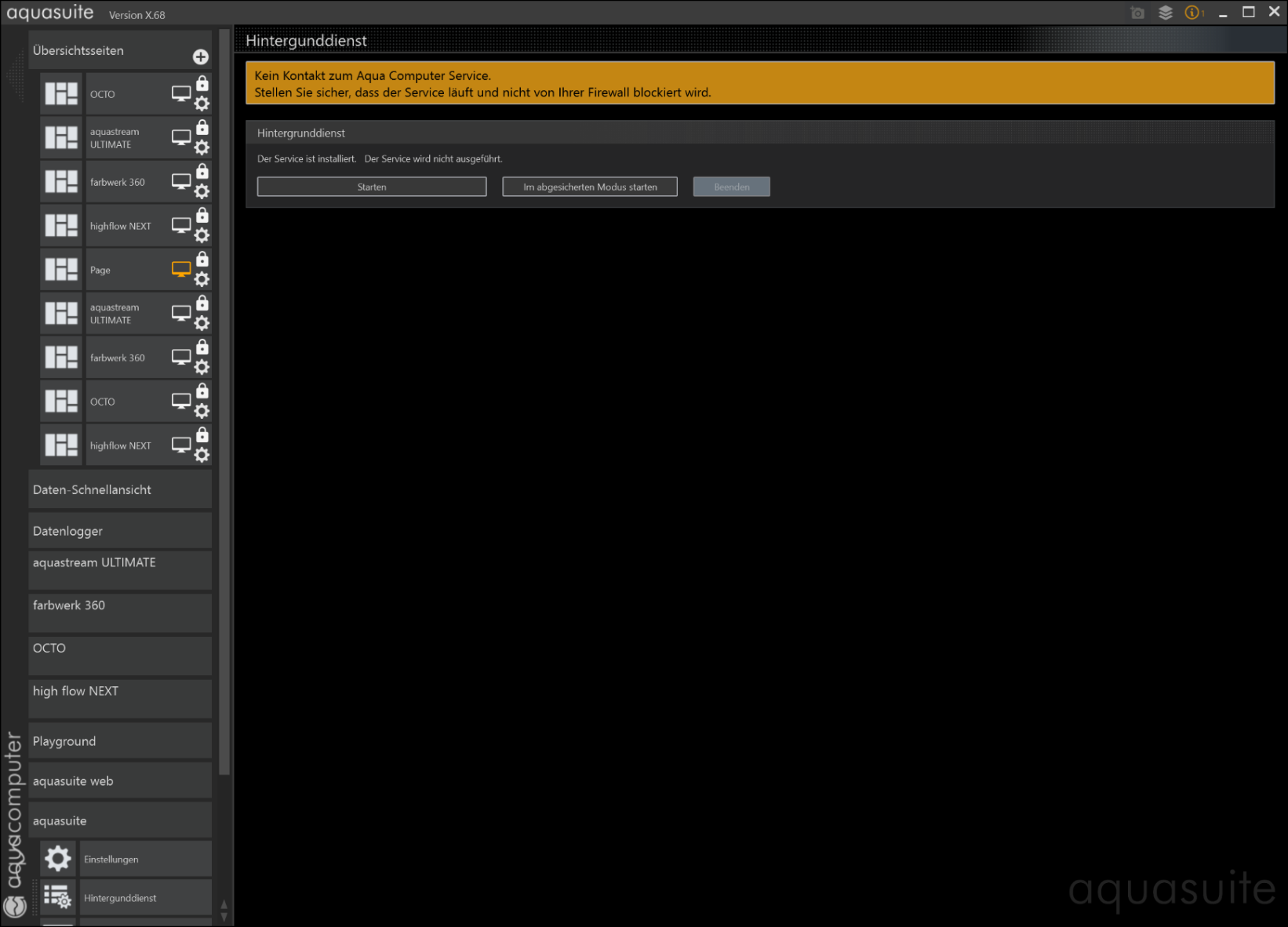The width and height of the screenshot is (1288, 927).
Task: Click the grid icon of the first farbwerk 360 page
Action: (x=61, y=182)
